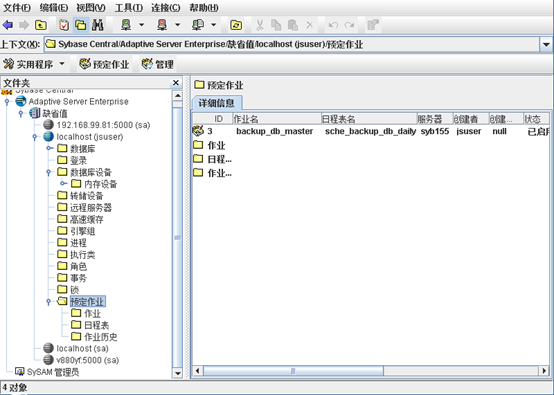Click the Redo toolbar icon

point(349,25)
